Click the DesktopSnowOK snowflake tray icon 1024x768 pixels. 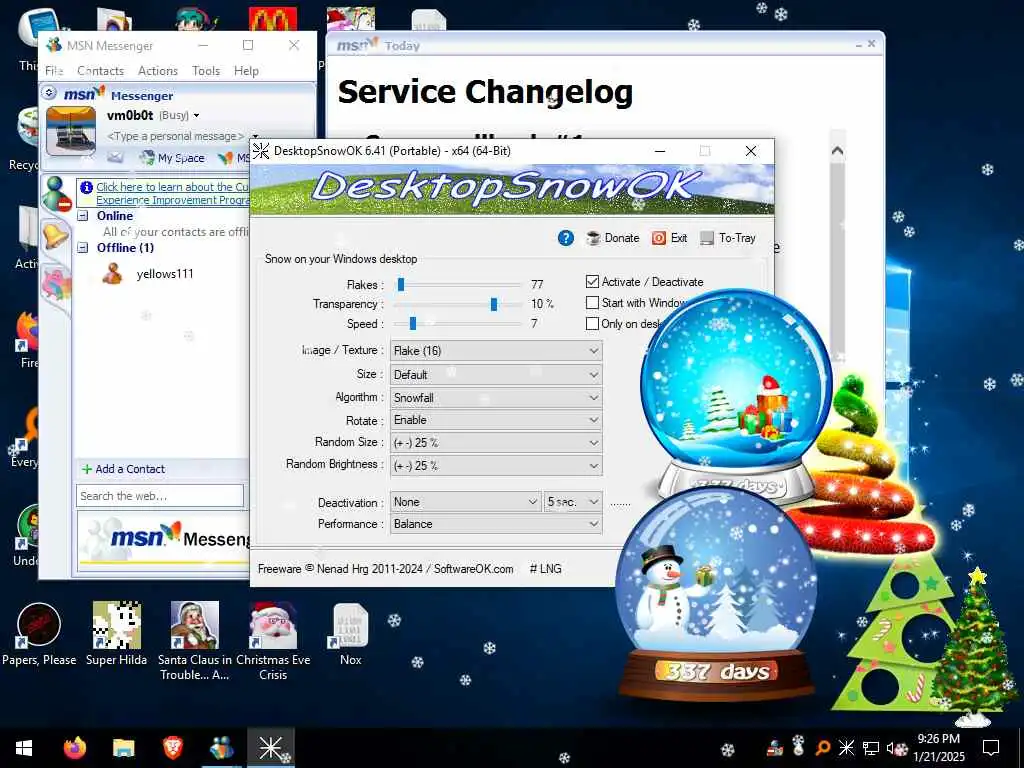click(x=846, y=748)
